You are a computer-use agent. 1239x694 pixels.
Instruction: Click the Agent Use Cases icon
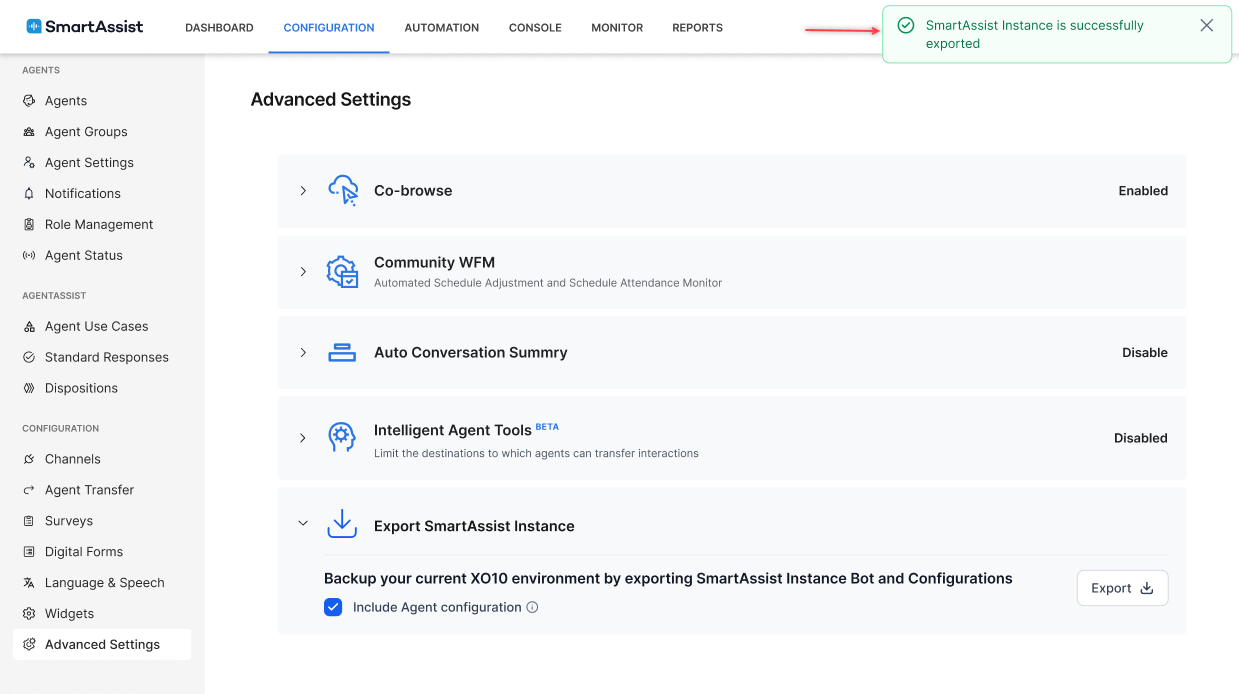coord(29,327)
